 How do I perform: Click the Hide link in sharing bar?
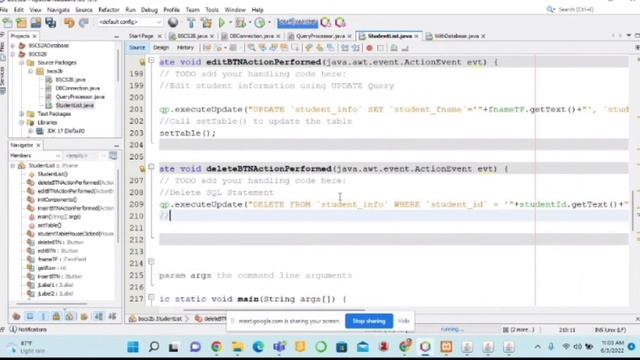404,321
